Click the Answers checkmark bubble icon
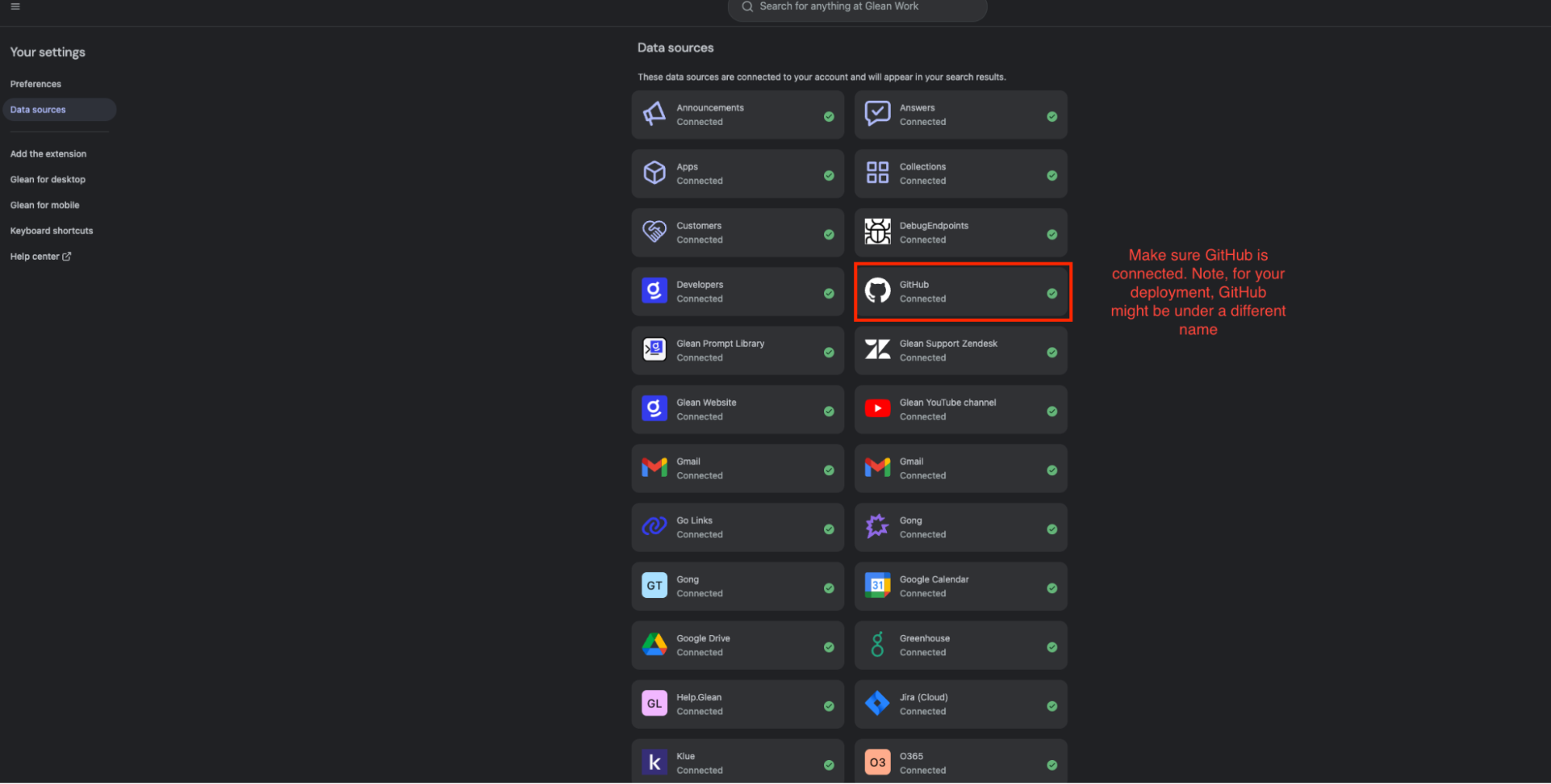 click(878, 114)
